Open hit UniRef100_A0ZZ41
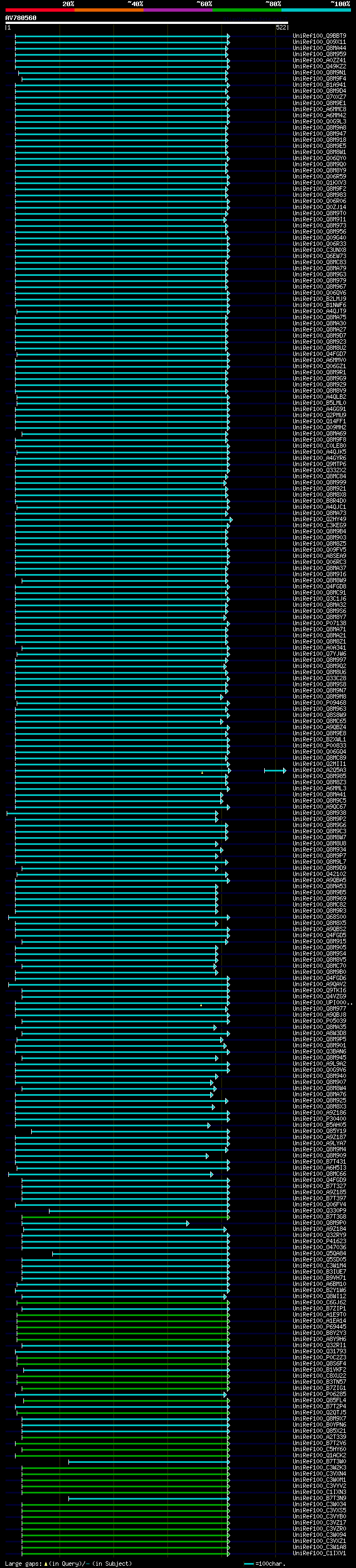Viewport: 356px width, 1568px height. pos(319,60)
